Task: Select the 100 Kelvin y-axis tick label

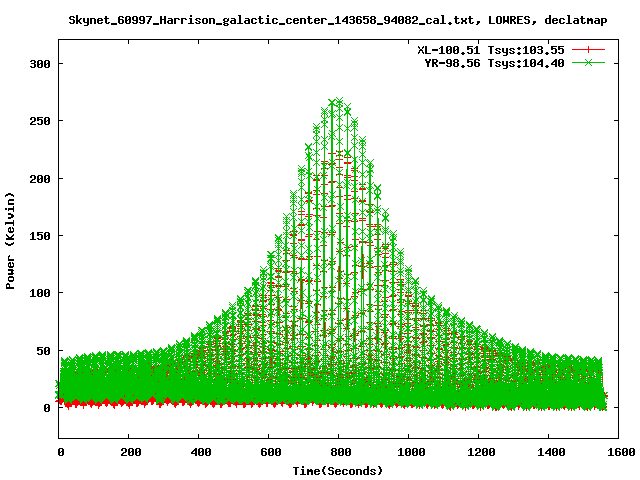Action: (39, 293)
